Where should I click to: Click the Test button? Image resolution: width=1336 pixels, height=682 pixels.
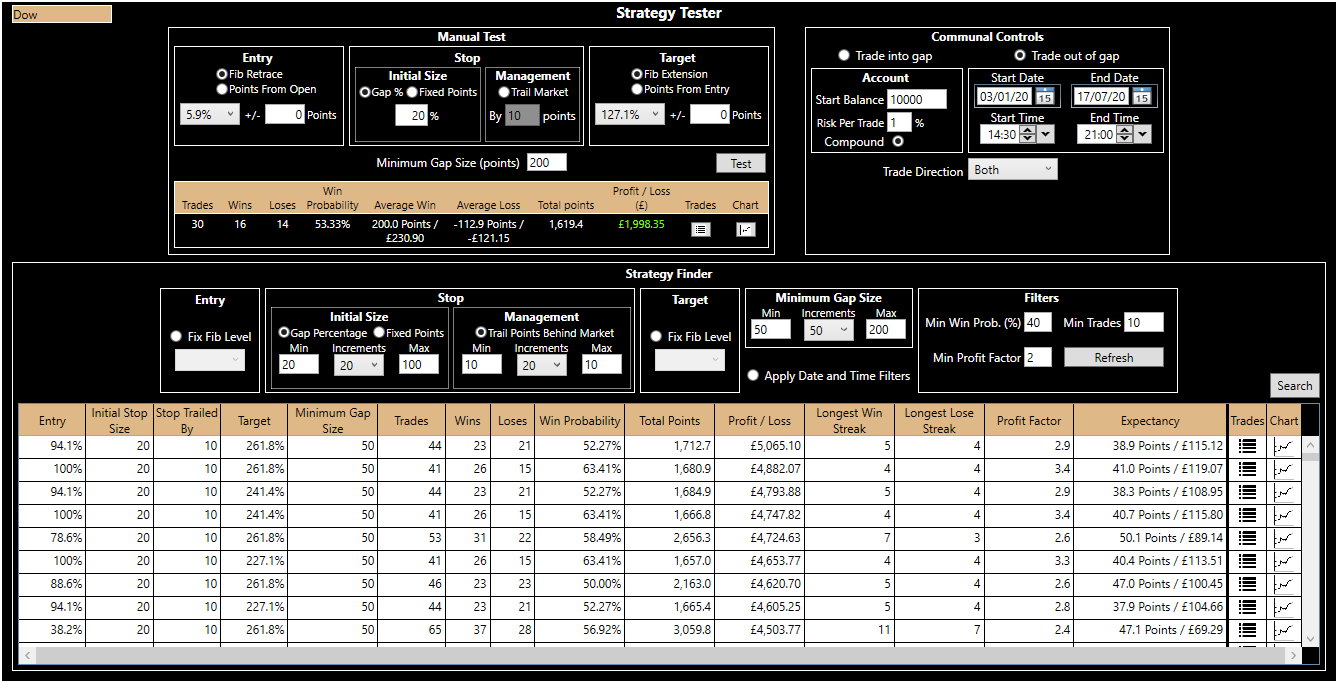coord(741,163)
